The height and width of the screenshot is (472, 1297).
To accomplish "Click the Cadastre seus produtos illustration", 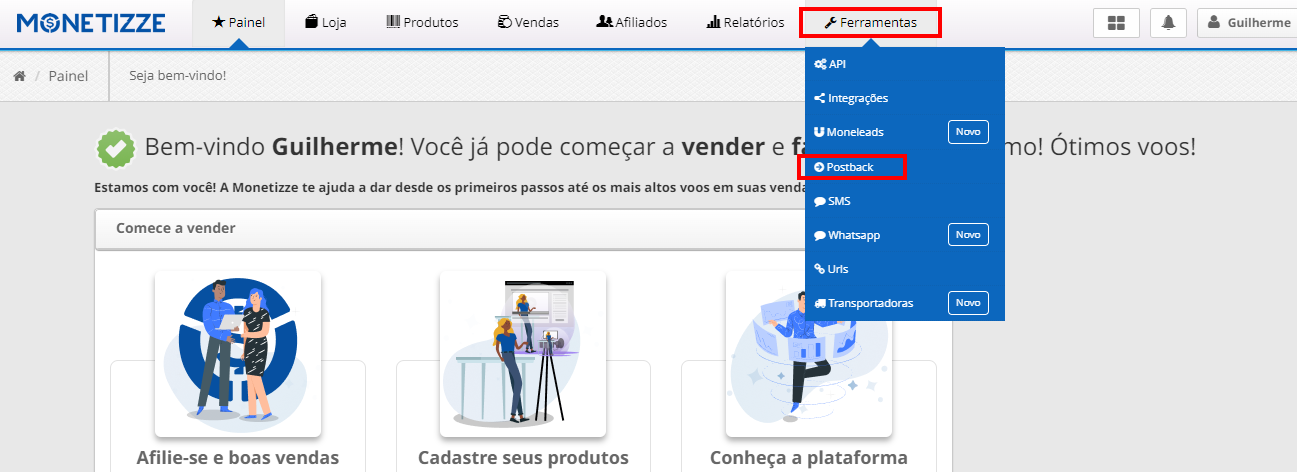I will pos(523,354).
